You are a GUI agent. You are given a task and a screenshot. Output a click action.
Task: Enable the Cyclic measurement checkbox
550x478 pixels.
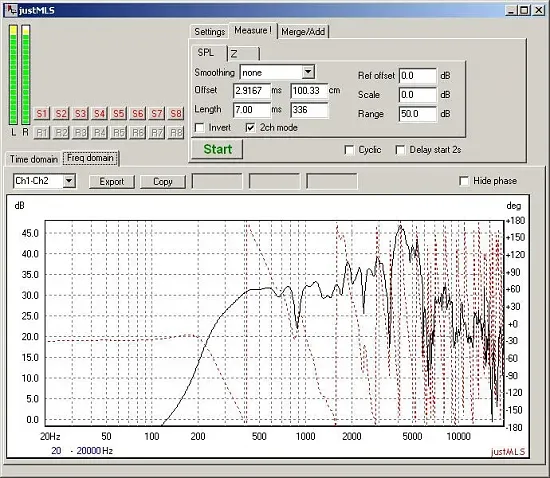coord(349,150)
